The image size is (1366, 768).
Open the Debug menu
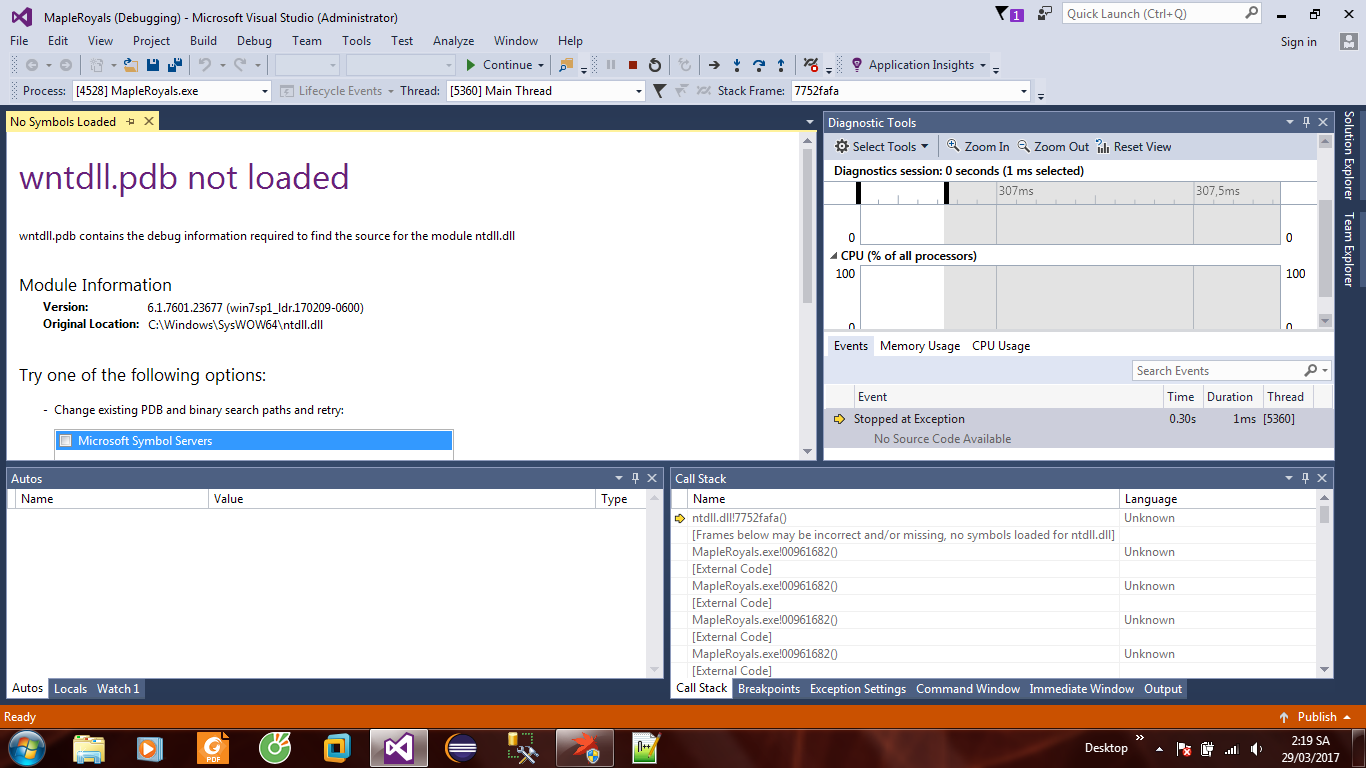pos(254,41)
